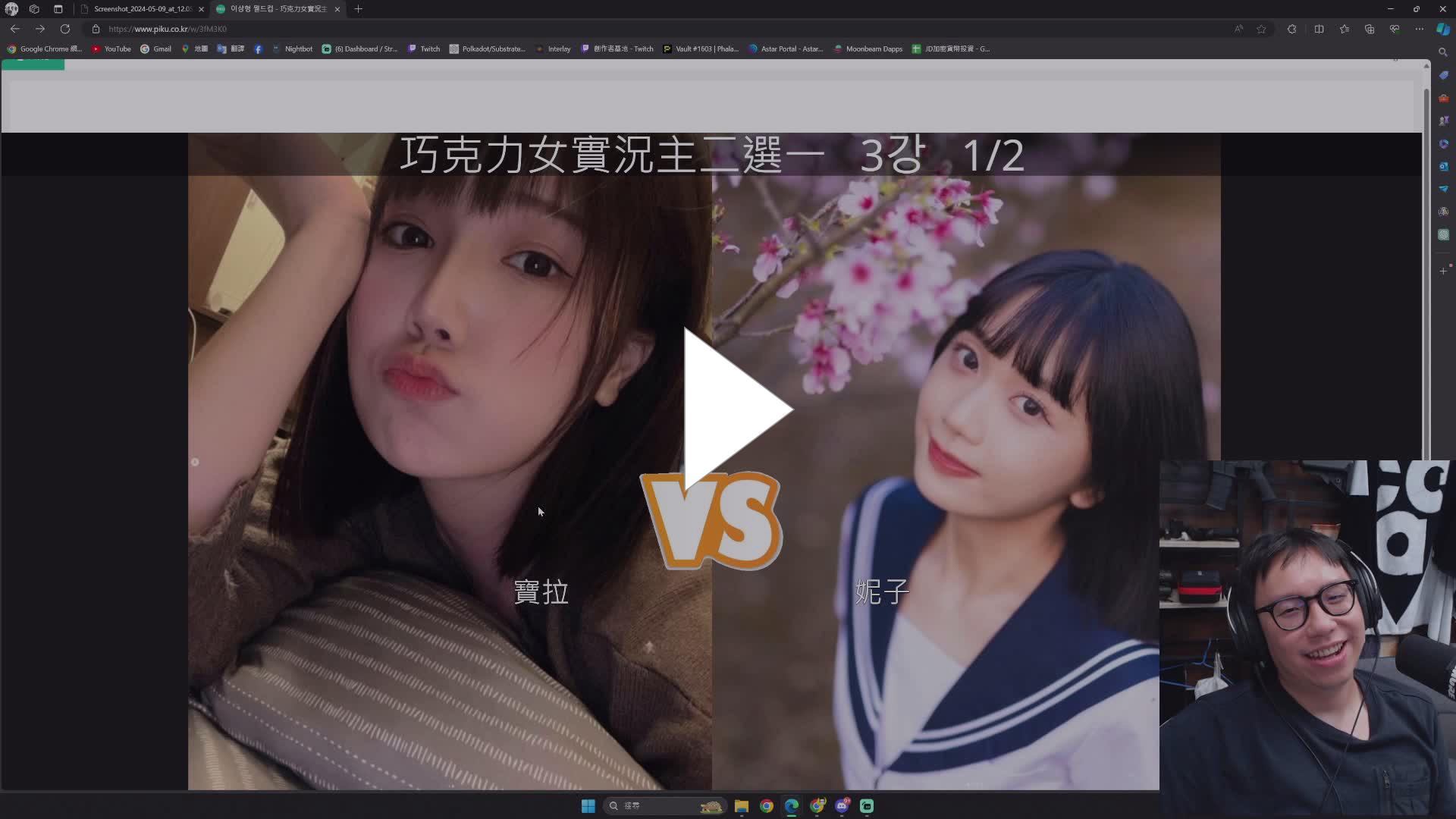Open the Outlook icon in the sidebar
The height and width of the screenshot is (819, 1456).
1443,167
